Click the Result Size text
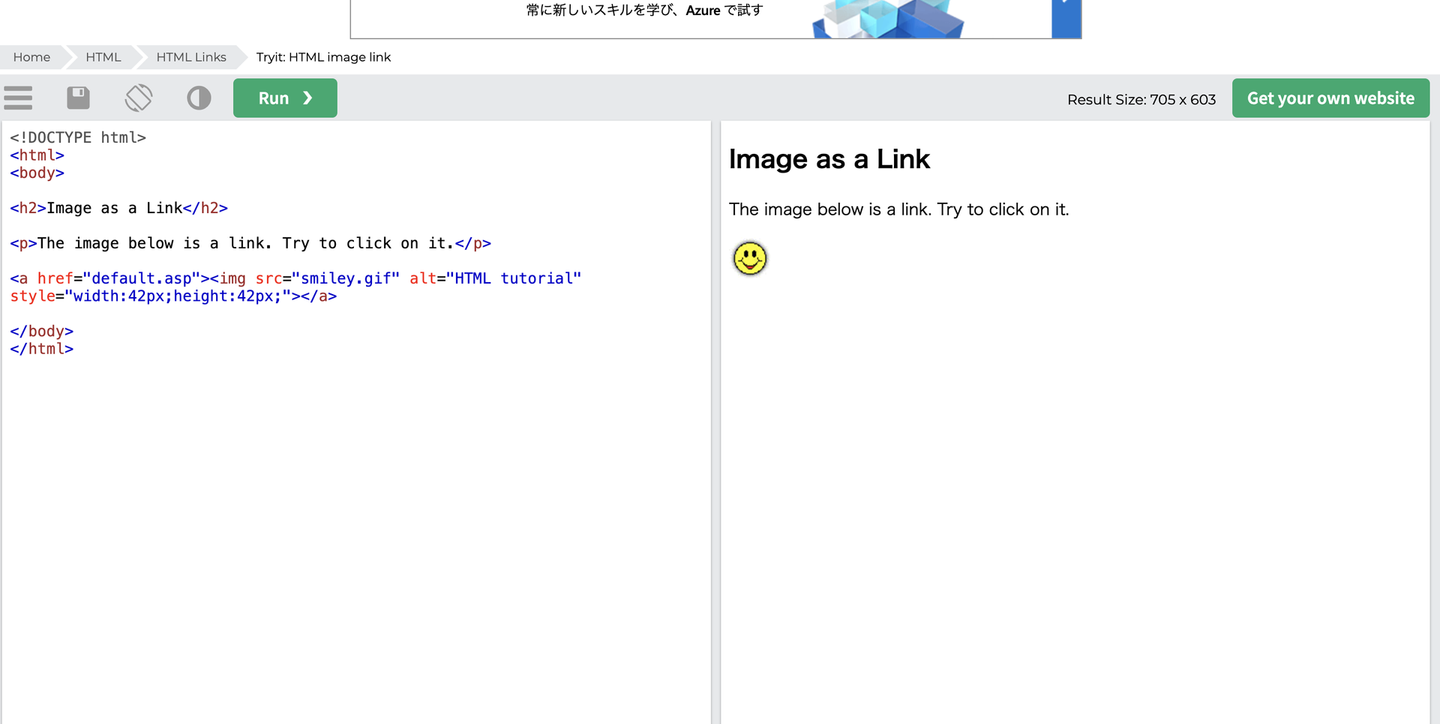This screenshot has height=724, width=1440. pos(1141,99)
